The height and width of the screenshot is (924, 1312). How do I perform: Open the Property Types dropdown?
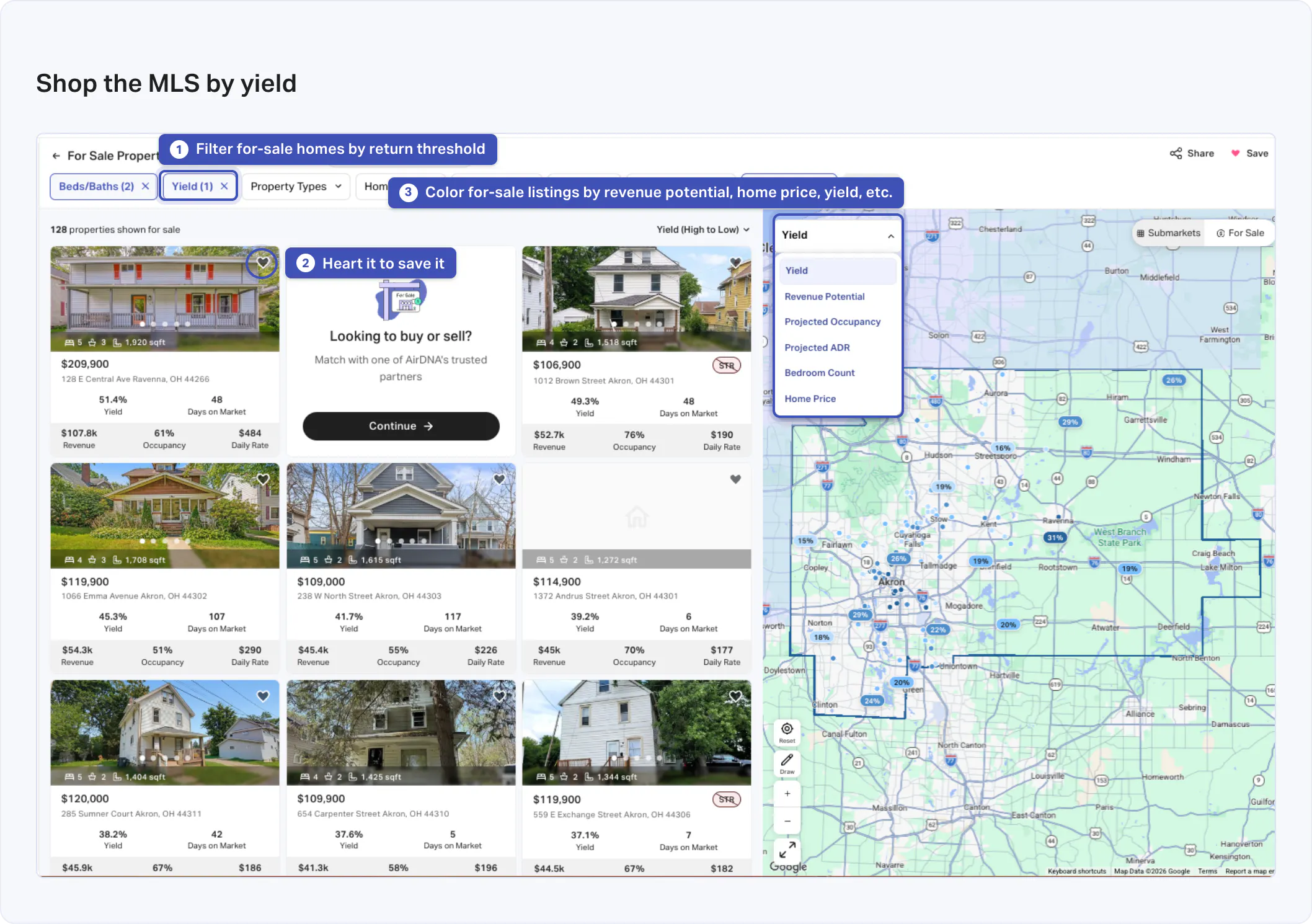coord(296,186)
